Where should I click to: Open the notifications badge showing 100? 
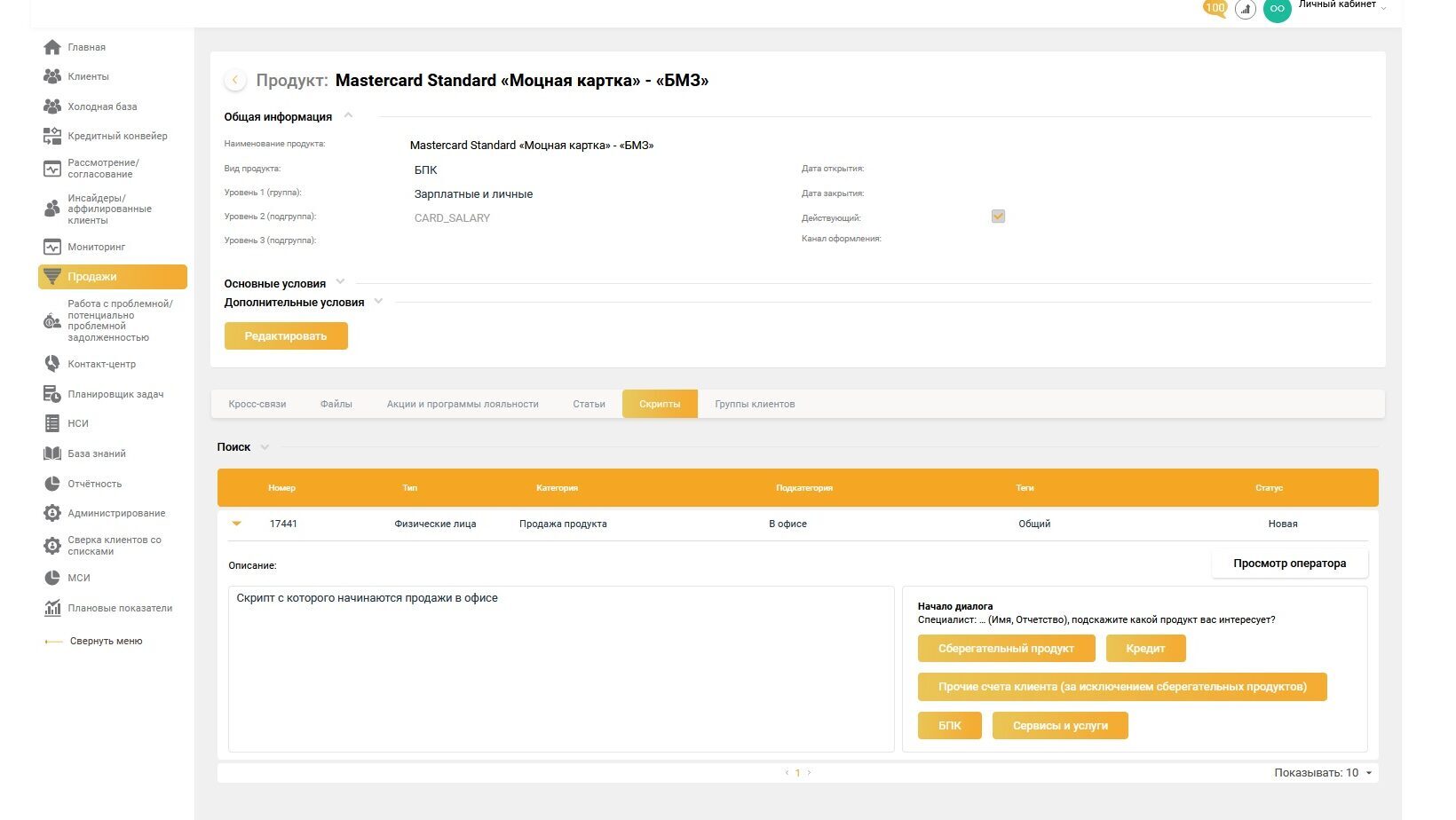pos(1215,8)
